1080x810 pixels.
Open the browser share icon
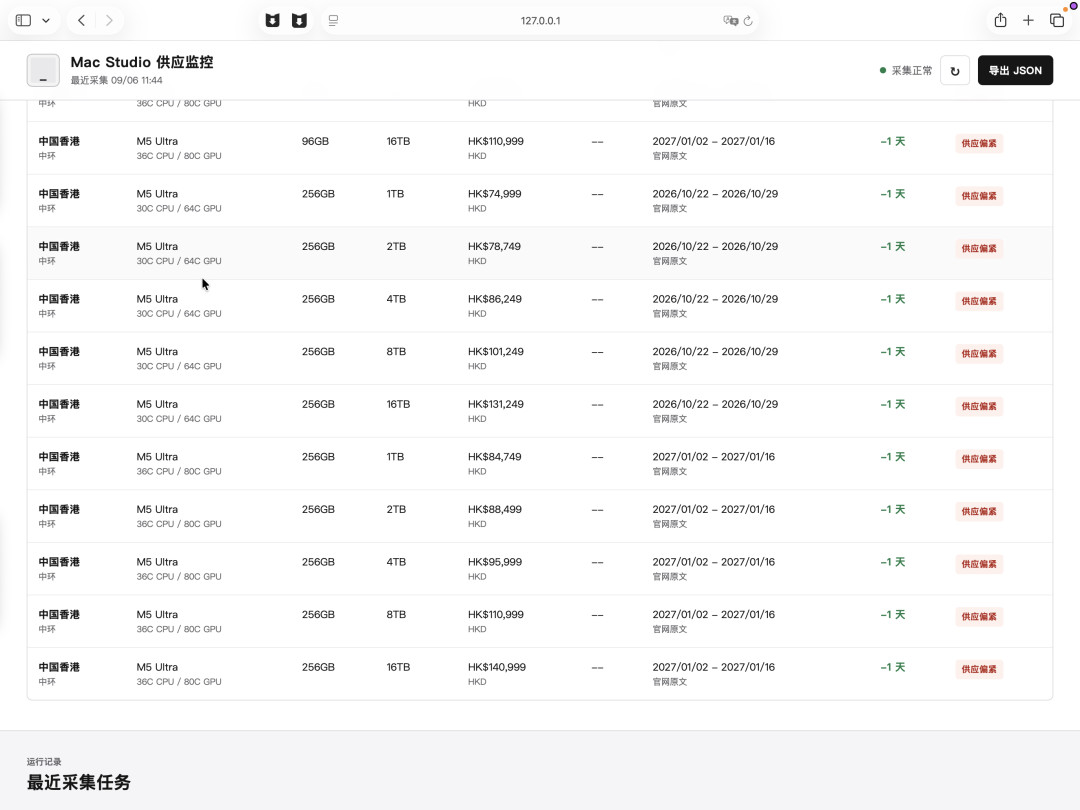[x=1001, y=20]
